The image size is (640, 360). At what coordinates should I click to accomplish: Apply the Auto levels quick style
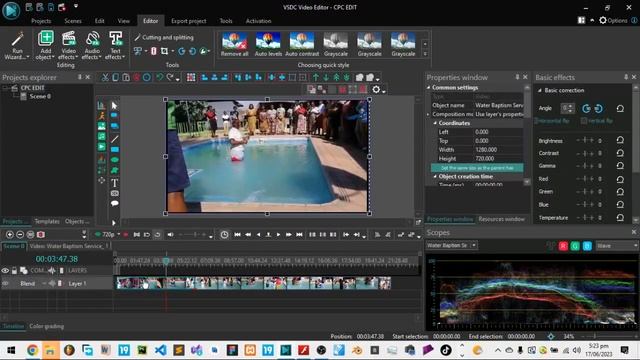268,44
